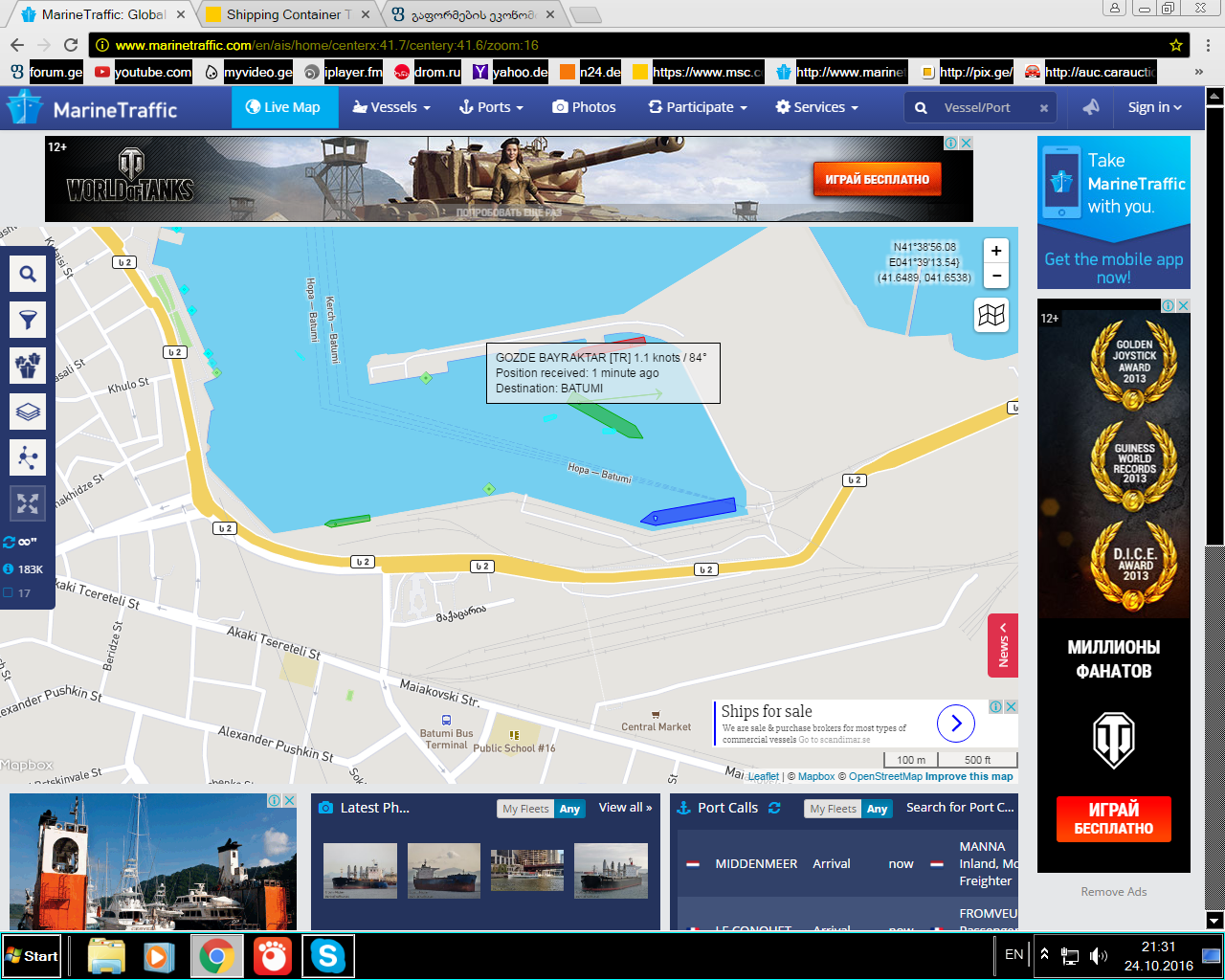The height and width of the screenshot is (980, 1225).
Task: Open the Photos page
Action: pyautogui.click(x=585, y=107)
